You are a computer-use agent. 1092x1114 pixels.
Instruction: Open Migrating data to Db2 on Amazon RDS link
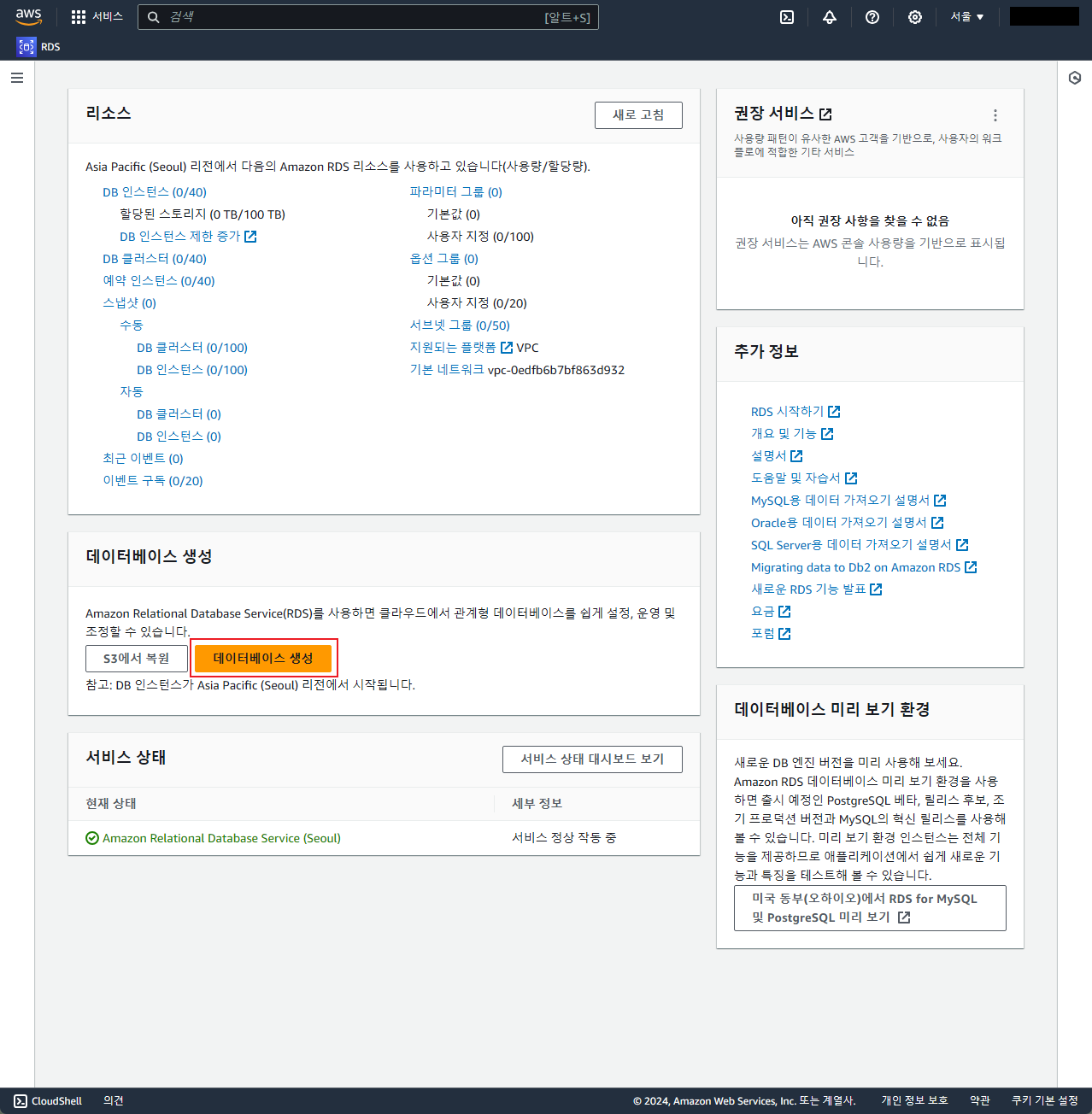tap(855, 567)
